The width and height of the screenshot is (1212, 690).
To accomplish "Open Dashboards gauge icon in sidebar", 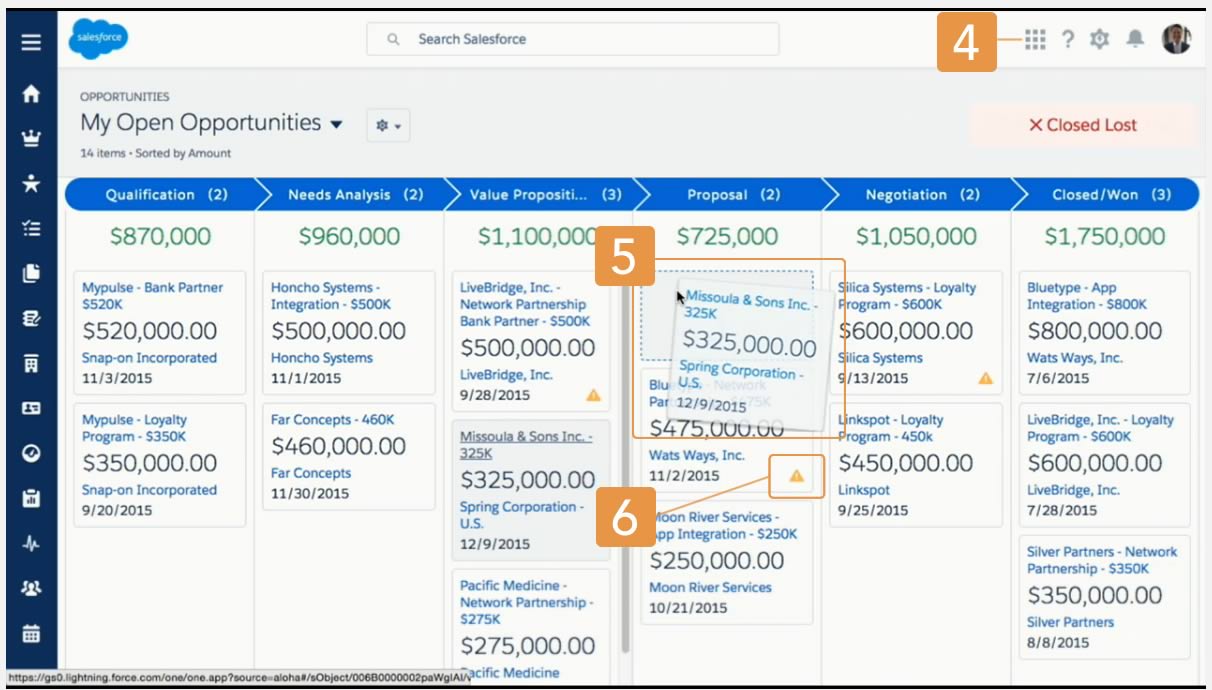I will (x=31, y=453).
